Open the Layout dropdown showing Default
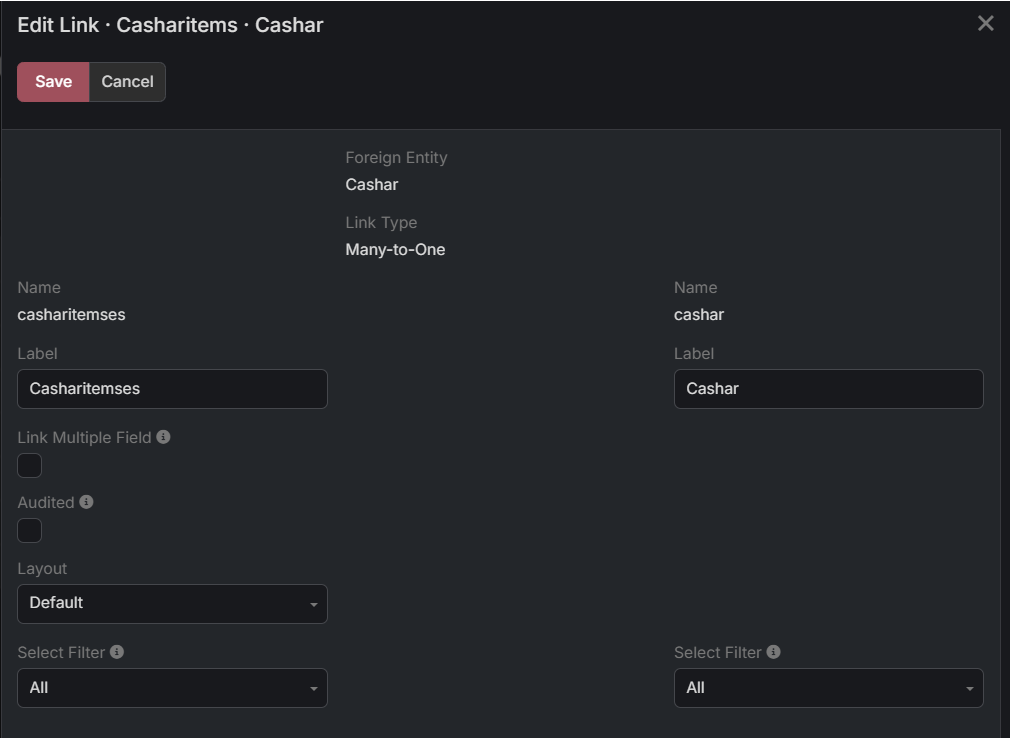 click(172, 604)
